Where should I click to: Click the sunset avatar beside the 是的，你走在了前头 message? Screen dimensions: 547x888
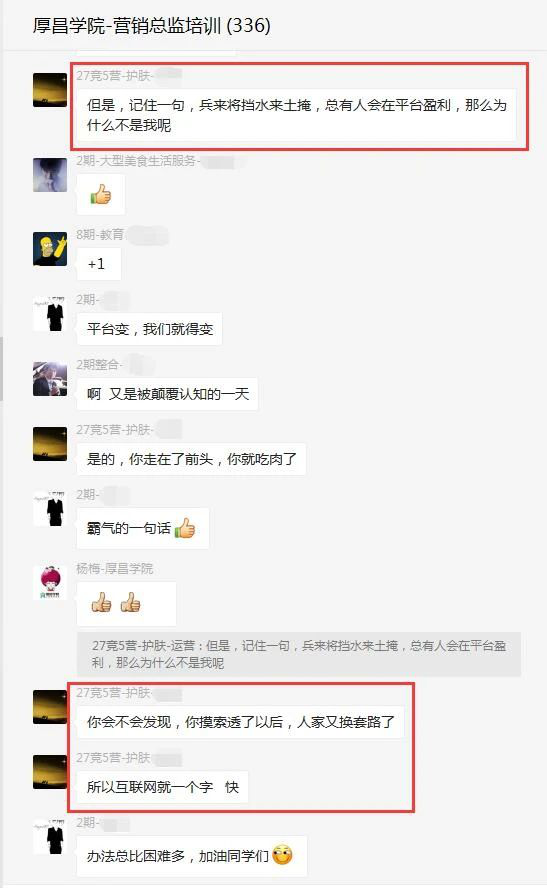[x=50, y=444]
